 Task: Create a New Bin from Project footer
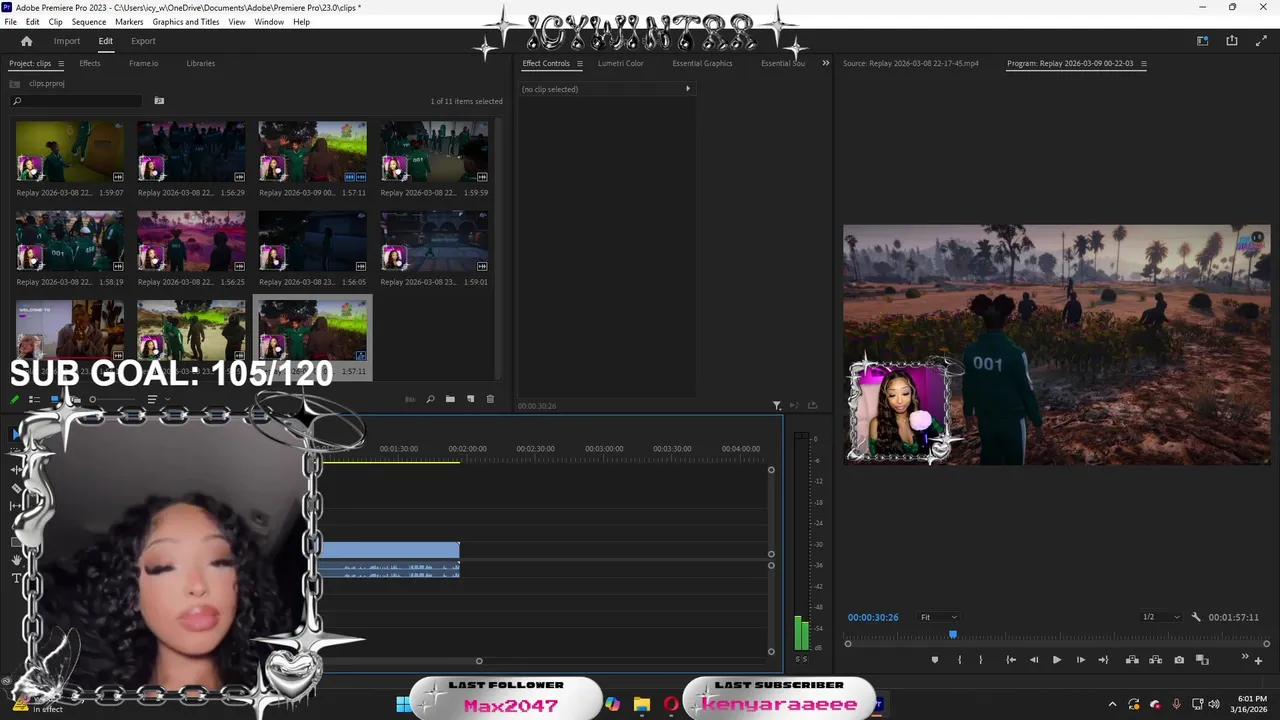[450, 399]
